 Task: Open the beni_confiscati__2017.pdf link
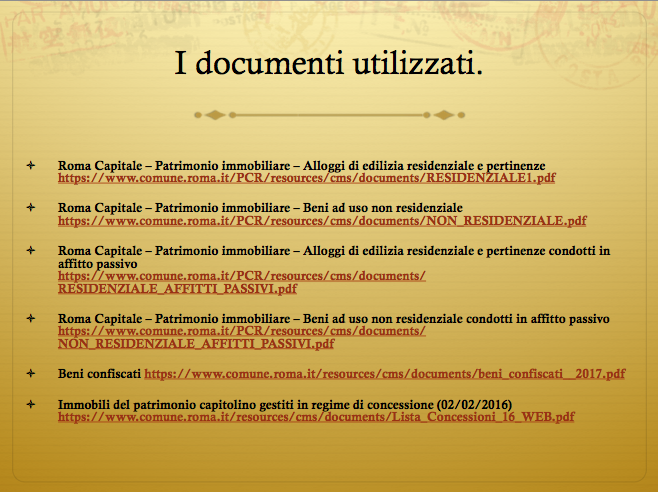[x=385, y=374]
